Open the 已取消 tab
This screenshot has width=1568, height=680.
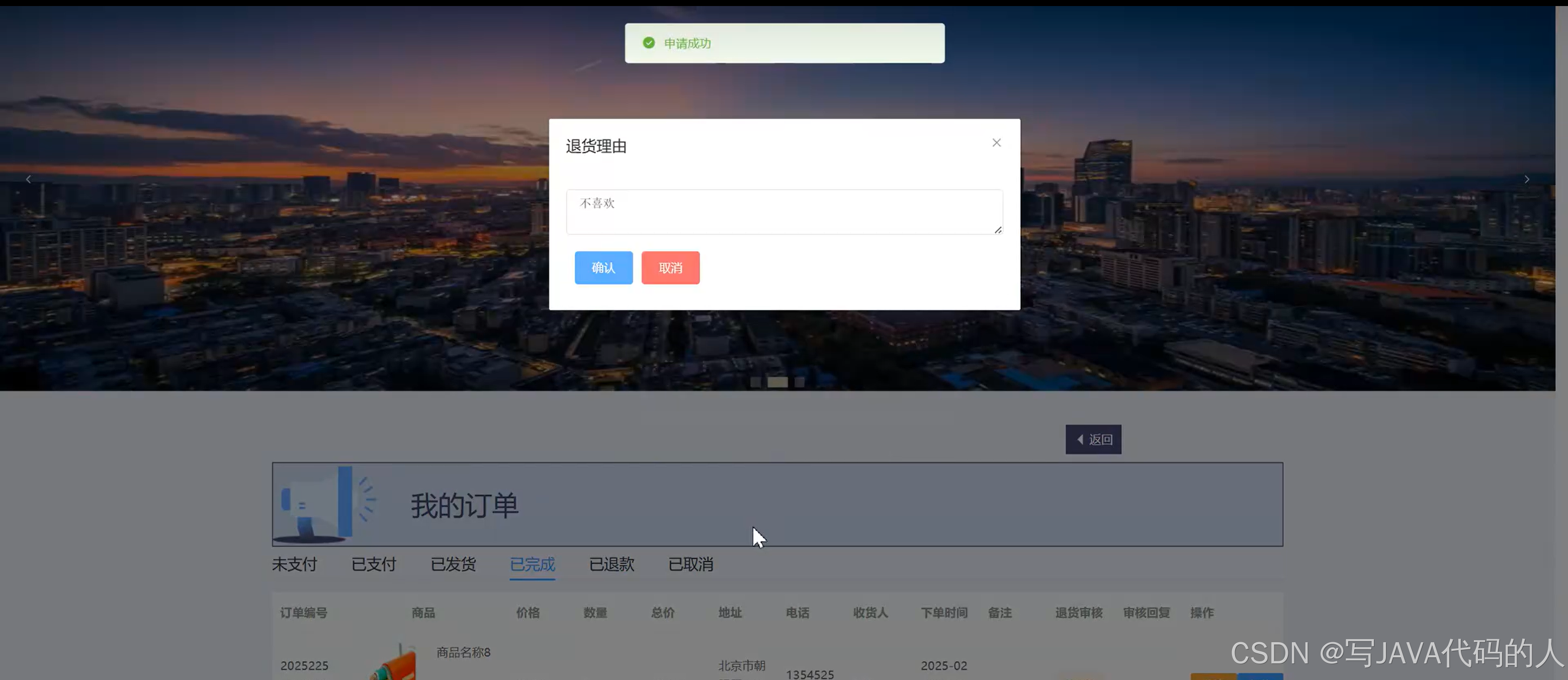coord(691,564)
